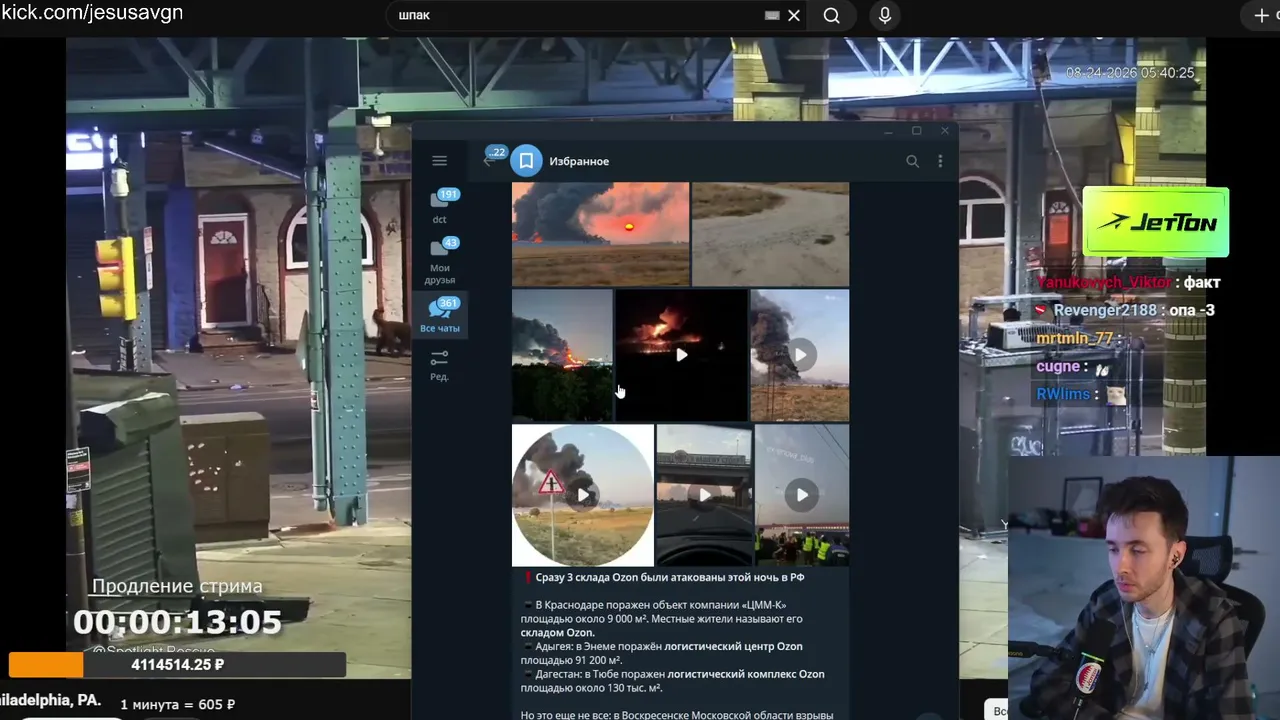Search inside the Избранное chat

[x=912, y=161]
